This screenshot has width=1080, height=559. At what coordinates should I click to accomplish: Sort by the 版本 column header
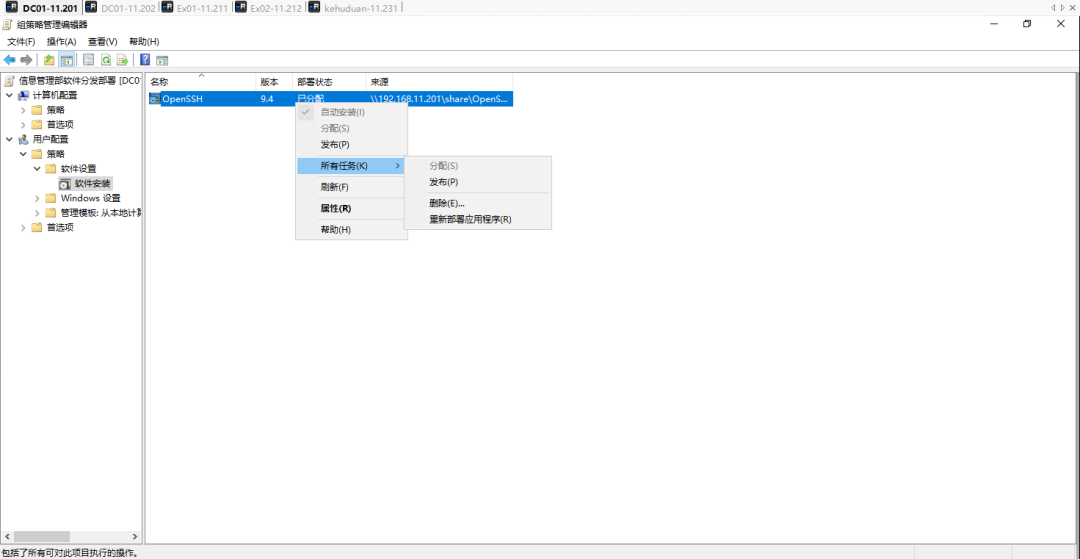click(x=274, y=82)
